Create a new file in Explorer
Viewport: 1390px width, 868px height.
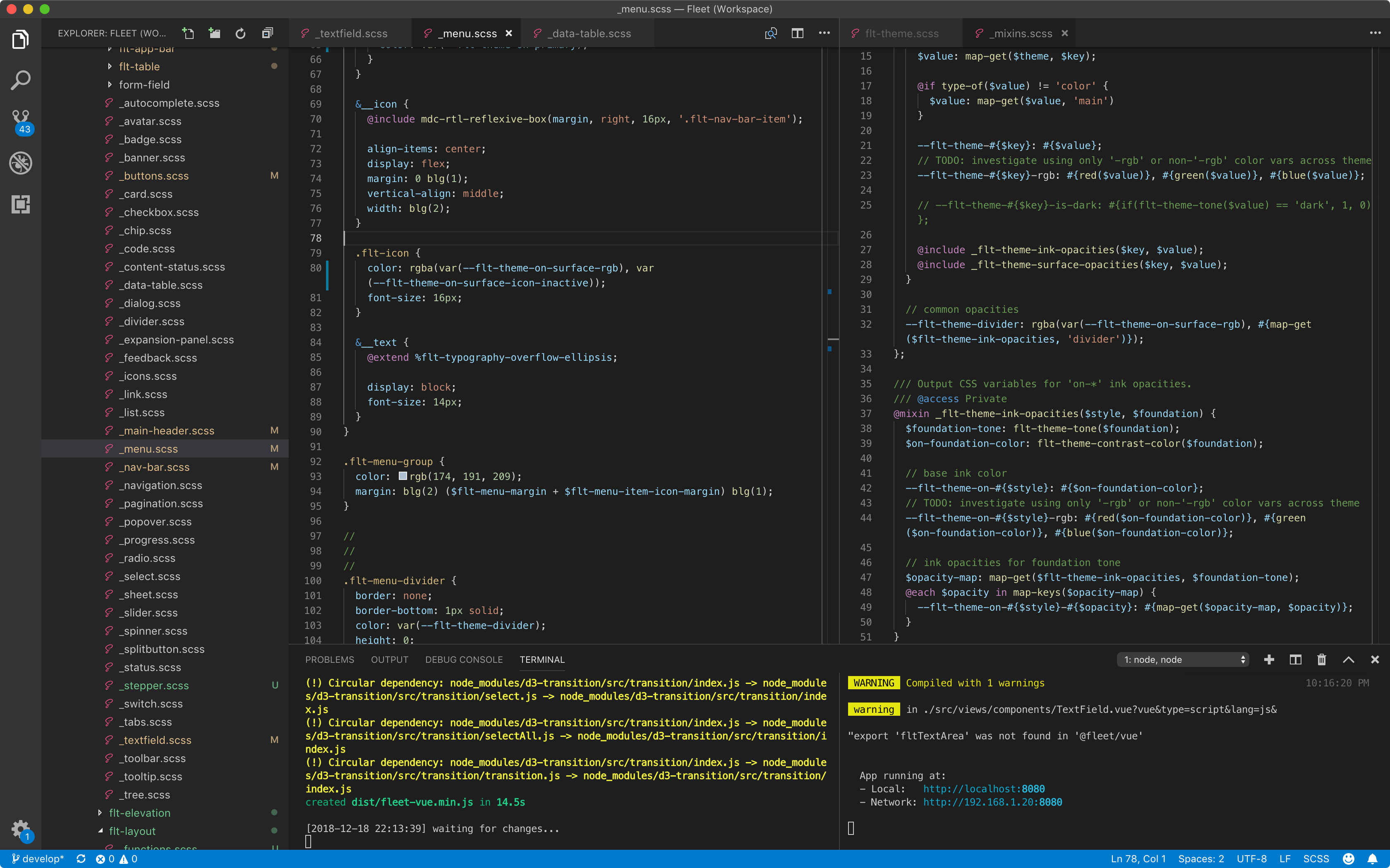tap(188, 33)
